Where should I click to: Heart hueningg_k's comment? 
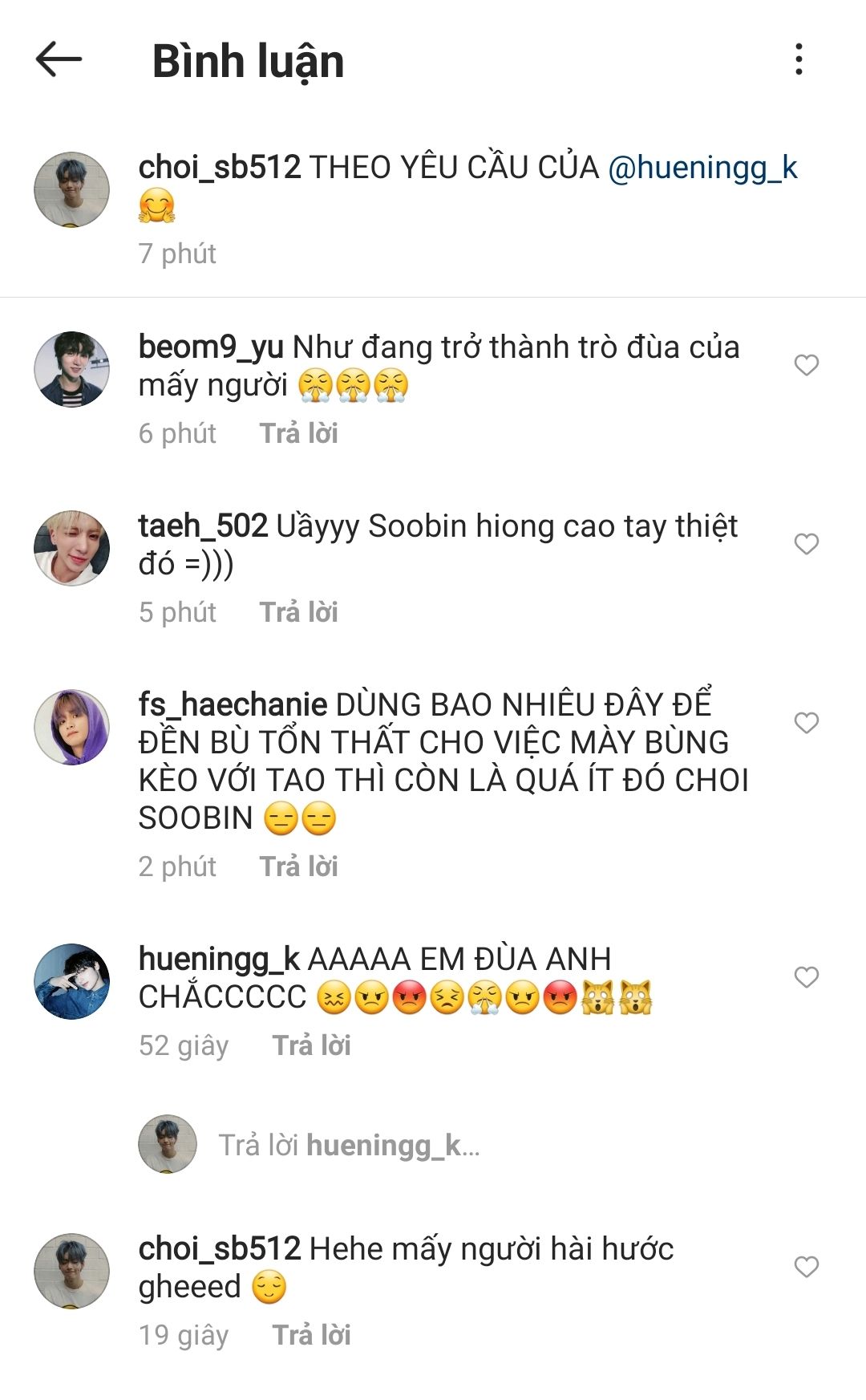(x=806, y=977)
